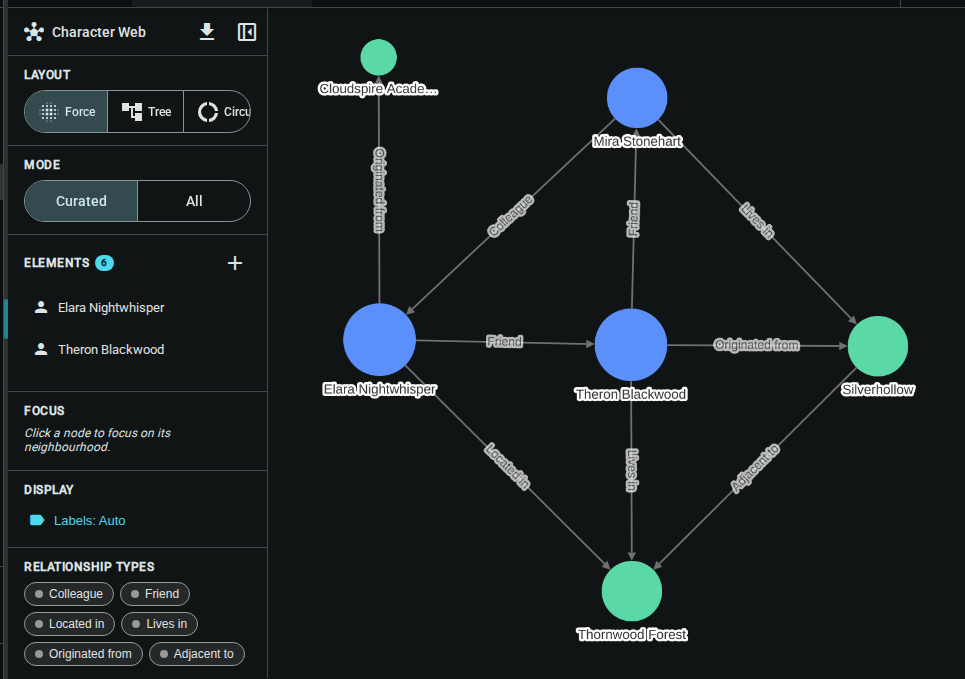Screen dimensions: 965x679
Task: Focus on the Silverhollow location node
Action: [877, 346]
